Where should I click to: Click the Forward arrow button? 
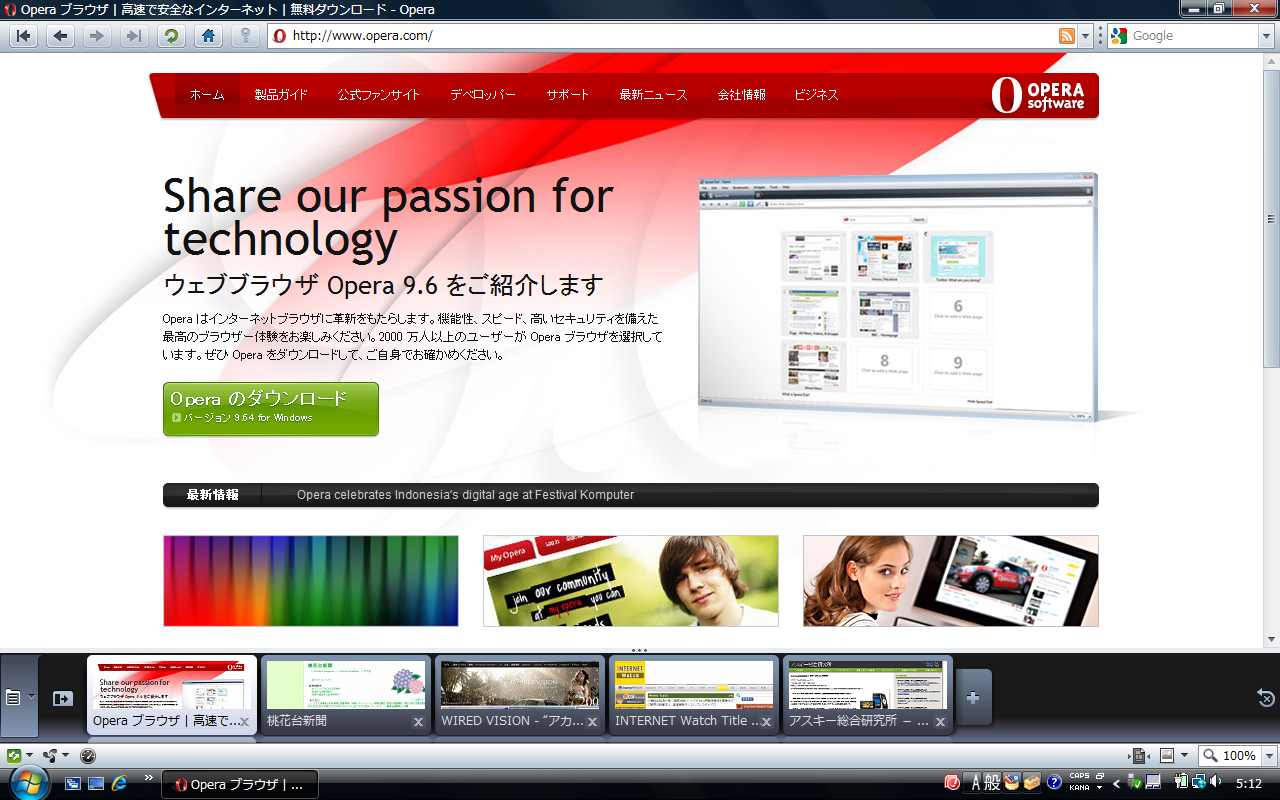coord(96,36)
